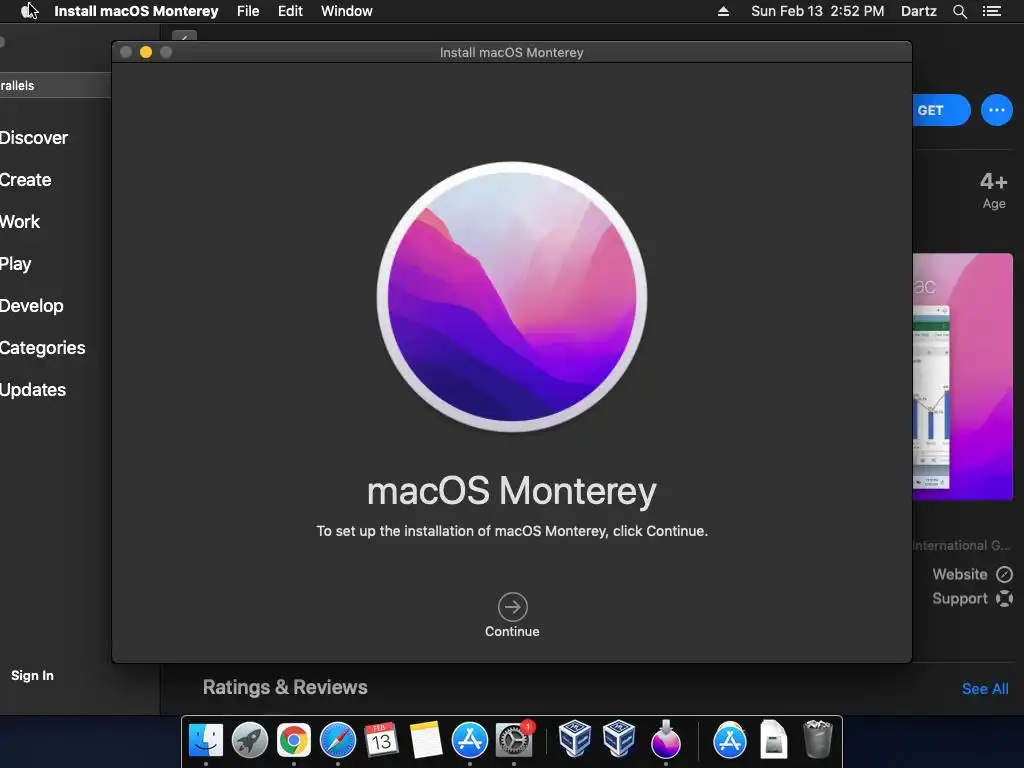Open App Store icon left of System Preferences
This screenshot has height=768, width=1024.
[x=470, y=740]
